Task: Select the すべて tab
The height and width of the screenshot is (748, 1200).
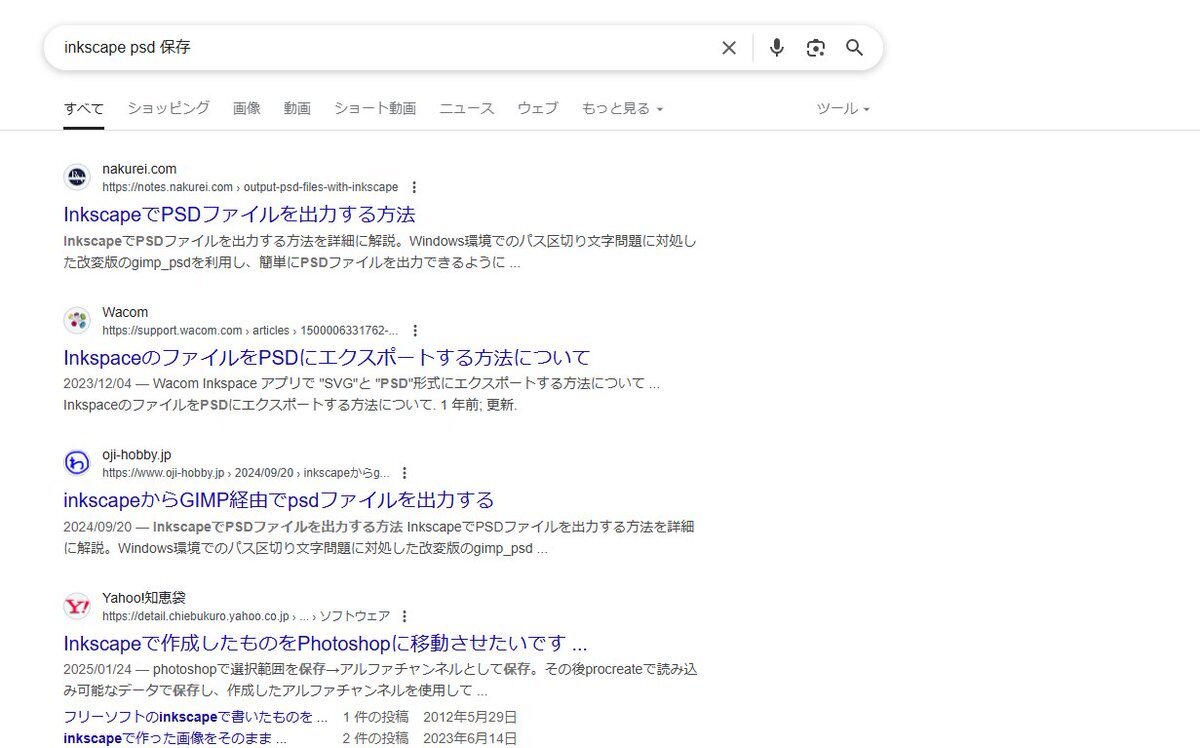Action: tap(83, 108)
